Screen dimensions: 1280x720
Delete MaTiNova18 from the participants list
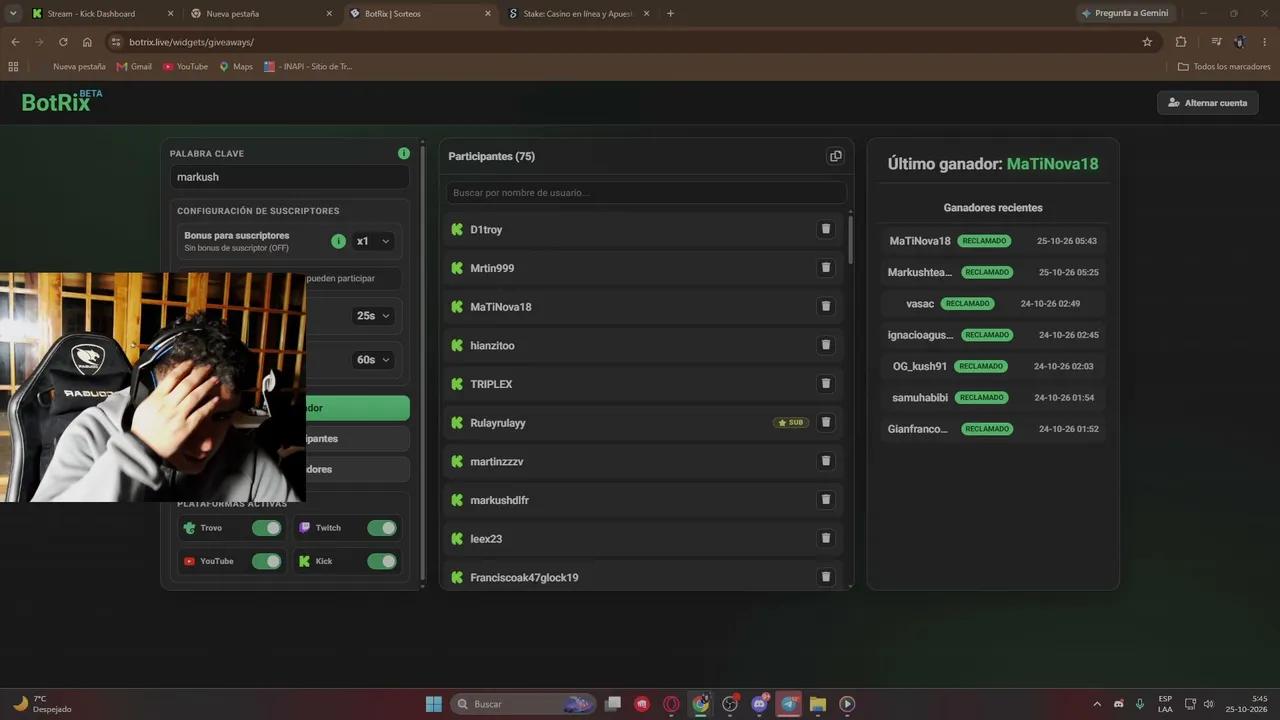[x=826, y=306]
